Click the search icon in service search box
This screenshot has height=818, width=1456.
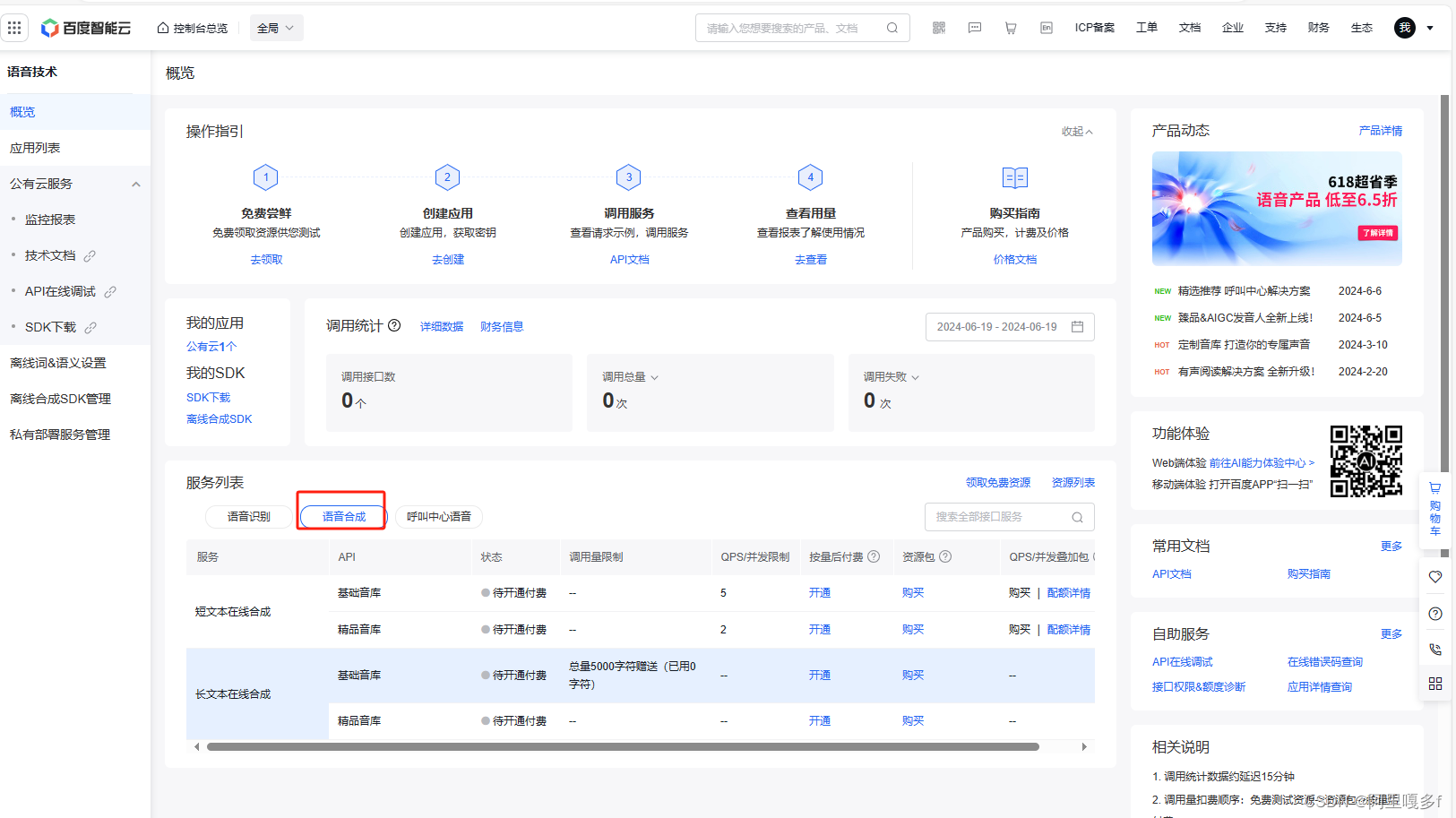[1078, 517]
